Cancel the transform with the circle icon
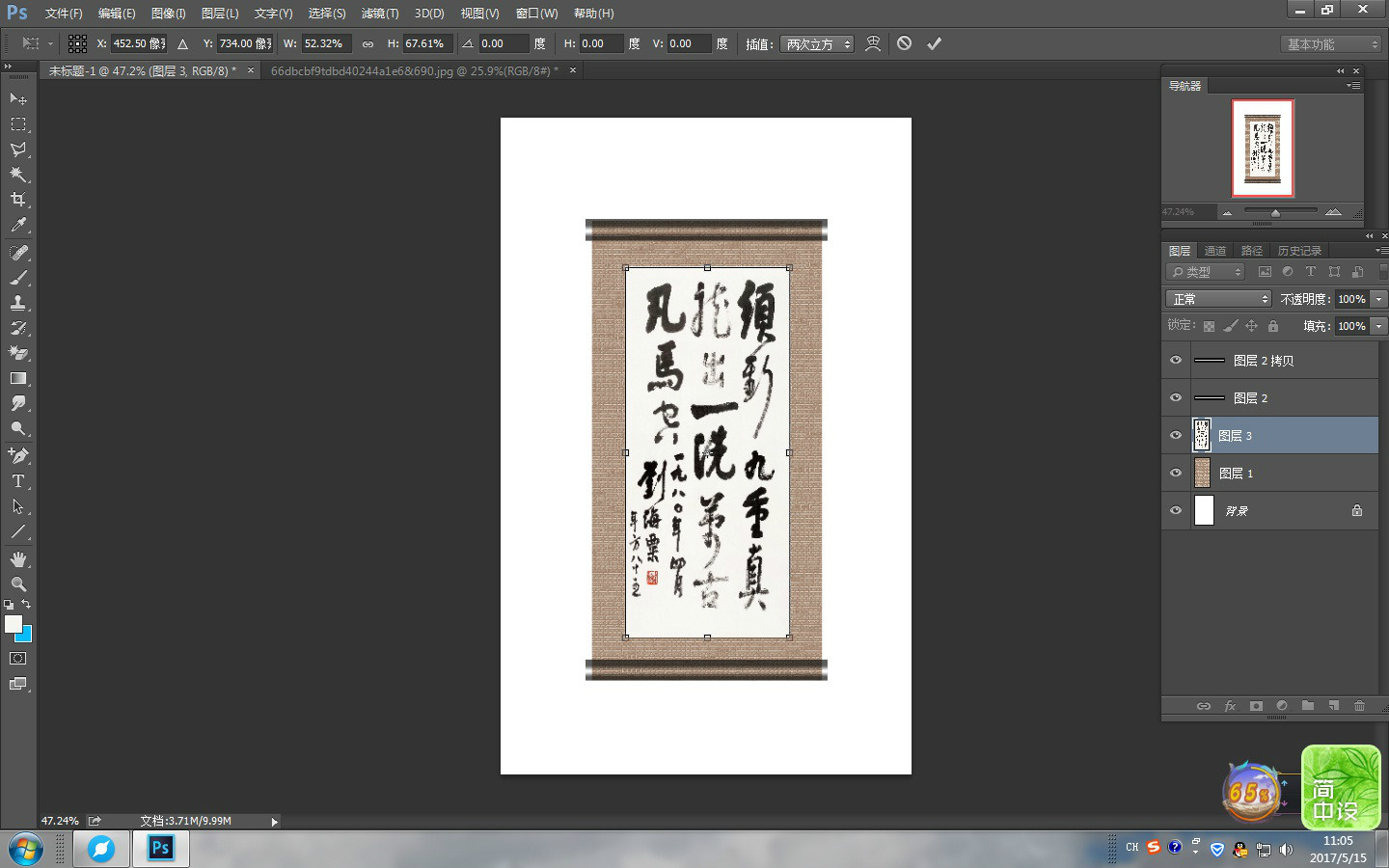 pos(904,43)
